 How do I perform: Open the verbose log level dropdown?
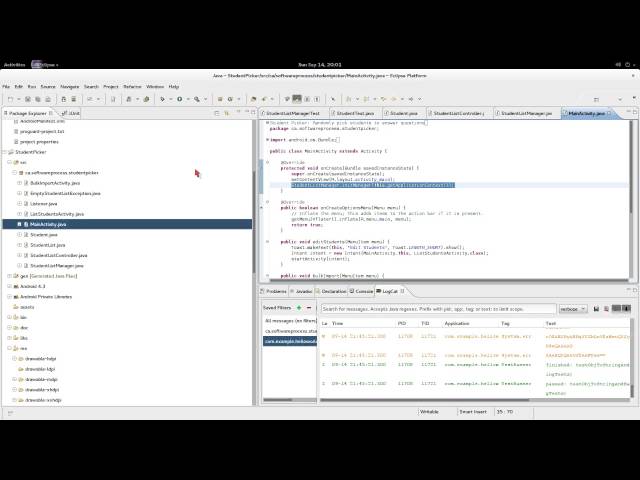573,309
